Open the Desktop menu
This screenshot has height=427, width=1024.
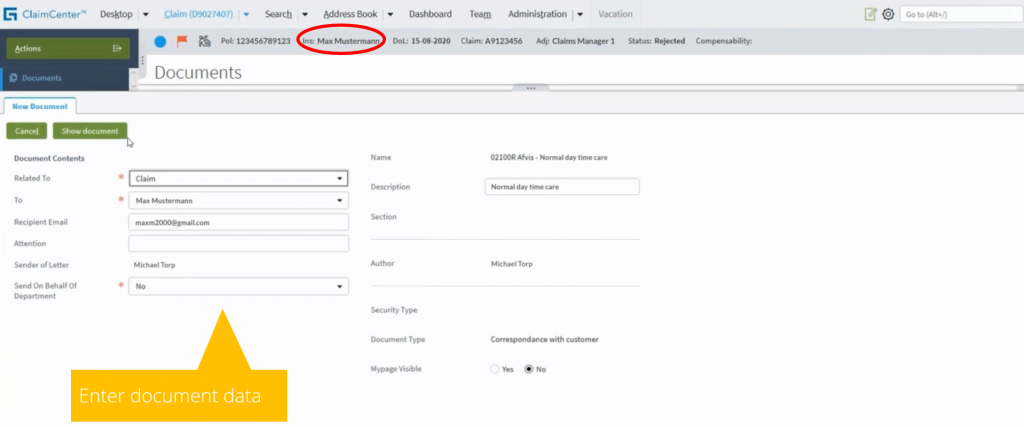click(116, 14)
